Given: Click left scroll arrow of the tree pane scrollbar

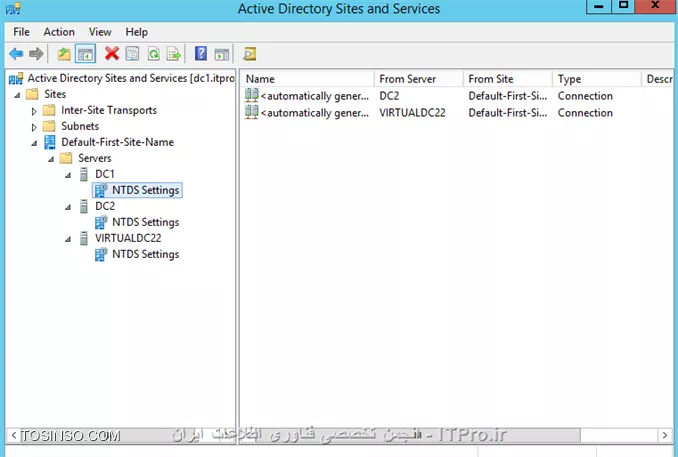Looking at the screenshot, I should (x=14, y=435).
